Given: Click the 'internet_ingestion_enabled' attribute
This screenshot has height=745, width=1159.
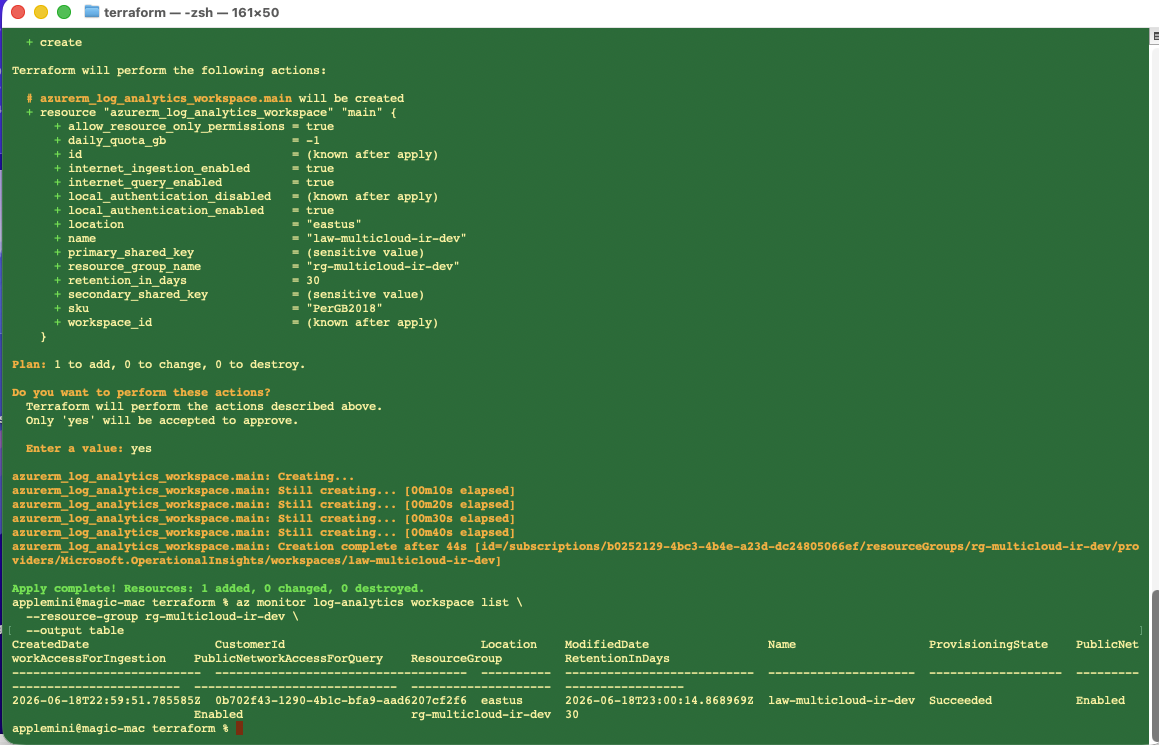Looking at the screenshot, I should pos(159,169).
